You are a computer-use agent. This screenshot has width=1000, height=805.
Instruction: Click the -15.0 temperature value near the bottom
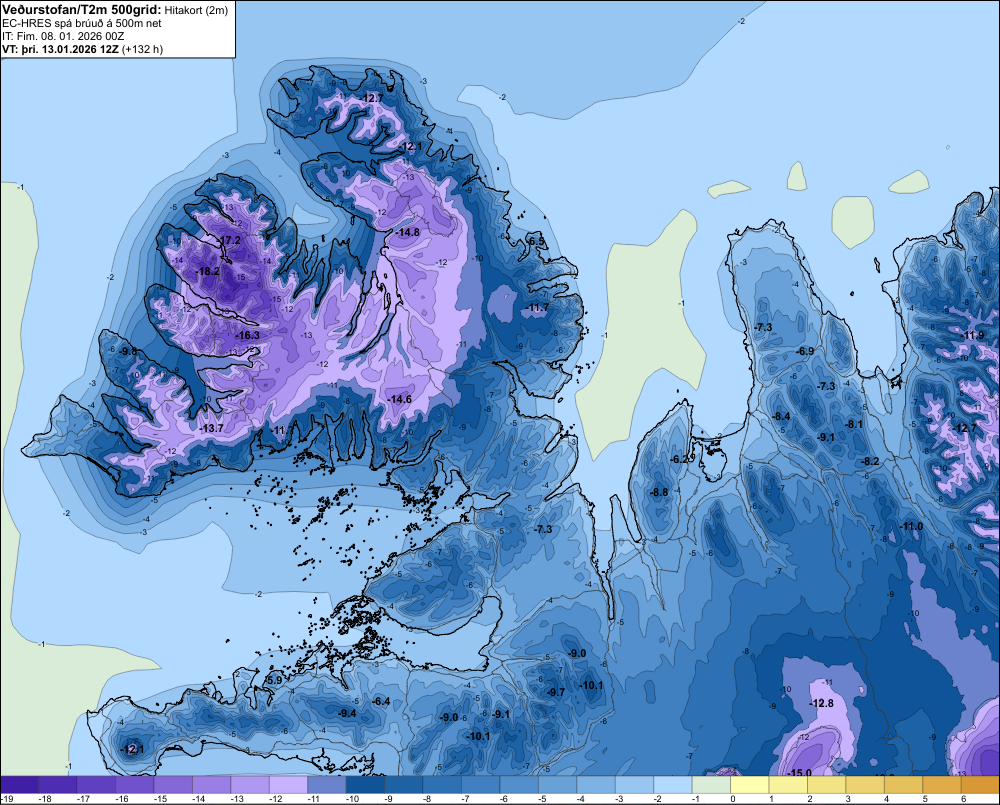[800, 772]
